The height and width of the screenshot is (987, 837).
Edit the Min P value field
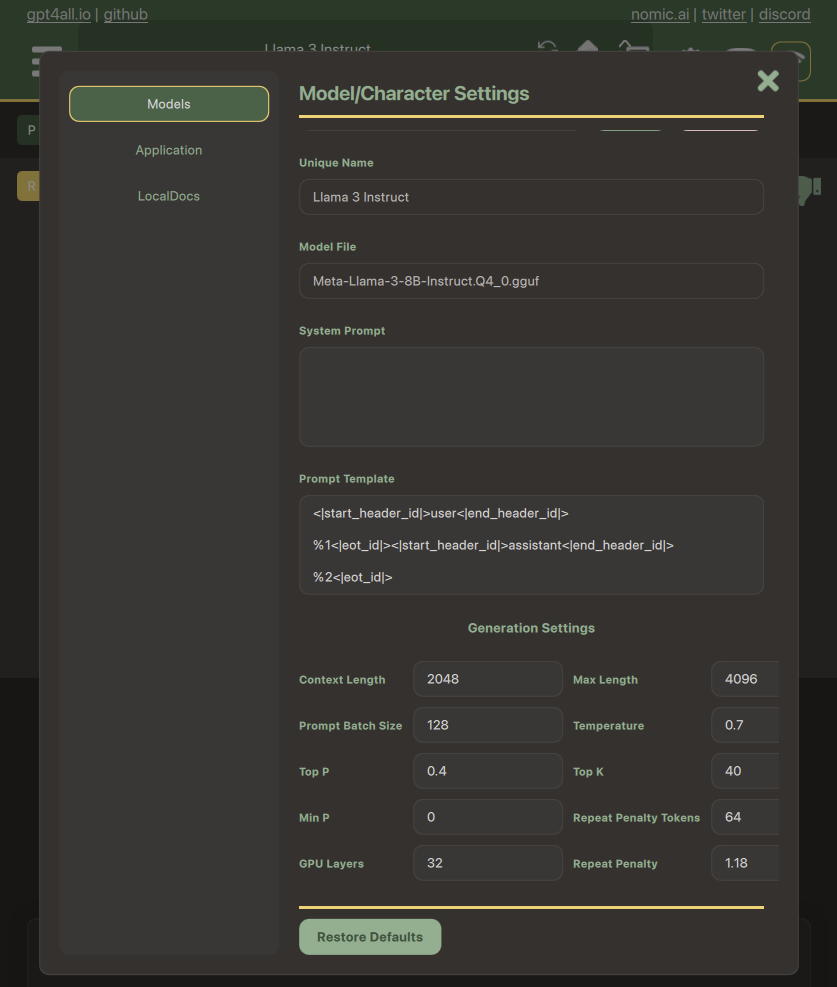click(488, 816)
